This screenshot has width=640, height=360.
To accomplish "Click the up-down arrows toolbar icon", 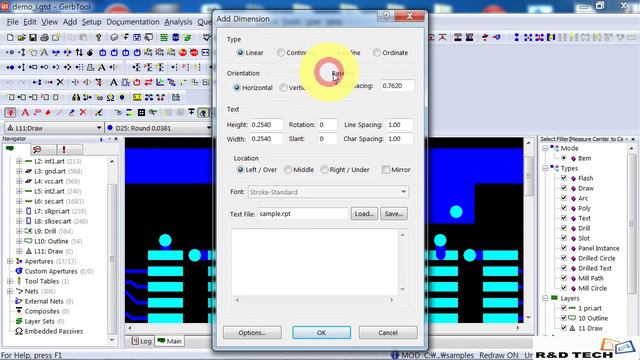I will click(79, 52).
